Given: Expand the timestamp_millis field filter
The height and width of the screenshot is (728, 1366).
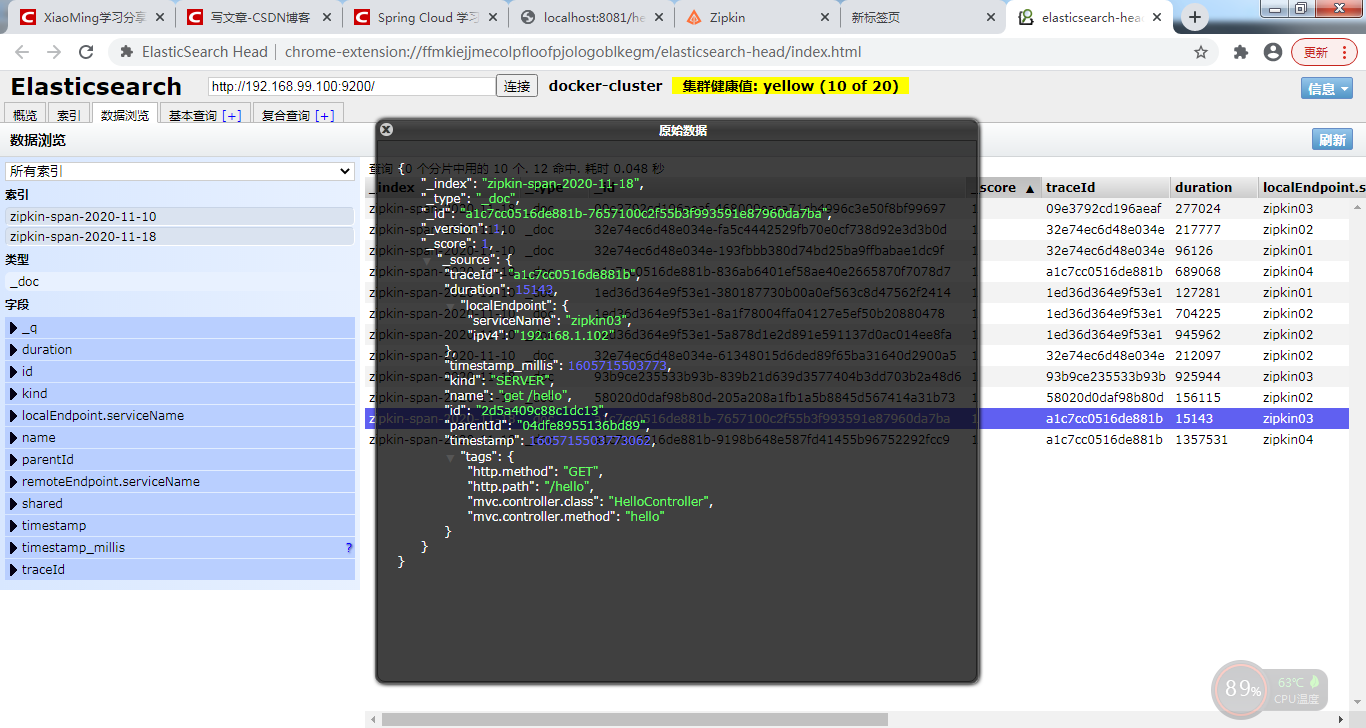Looking at the screenshot, I should [x=180, y=548].
